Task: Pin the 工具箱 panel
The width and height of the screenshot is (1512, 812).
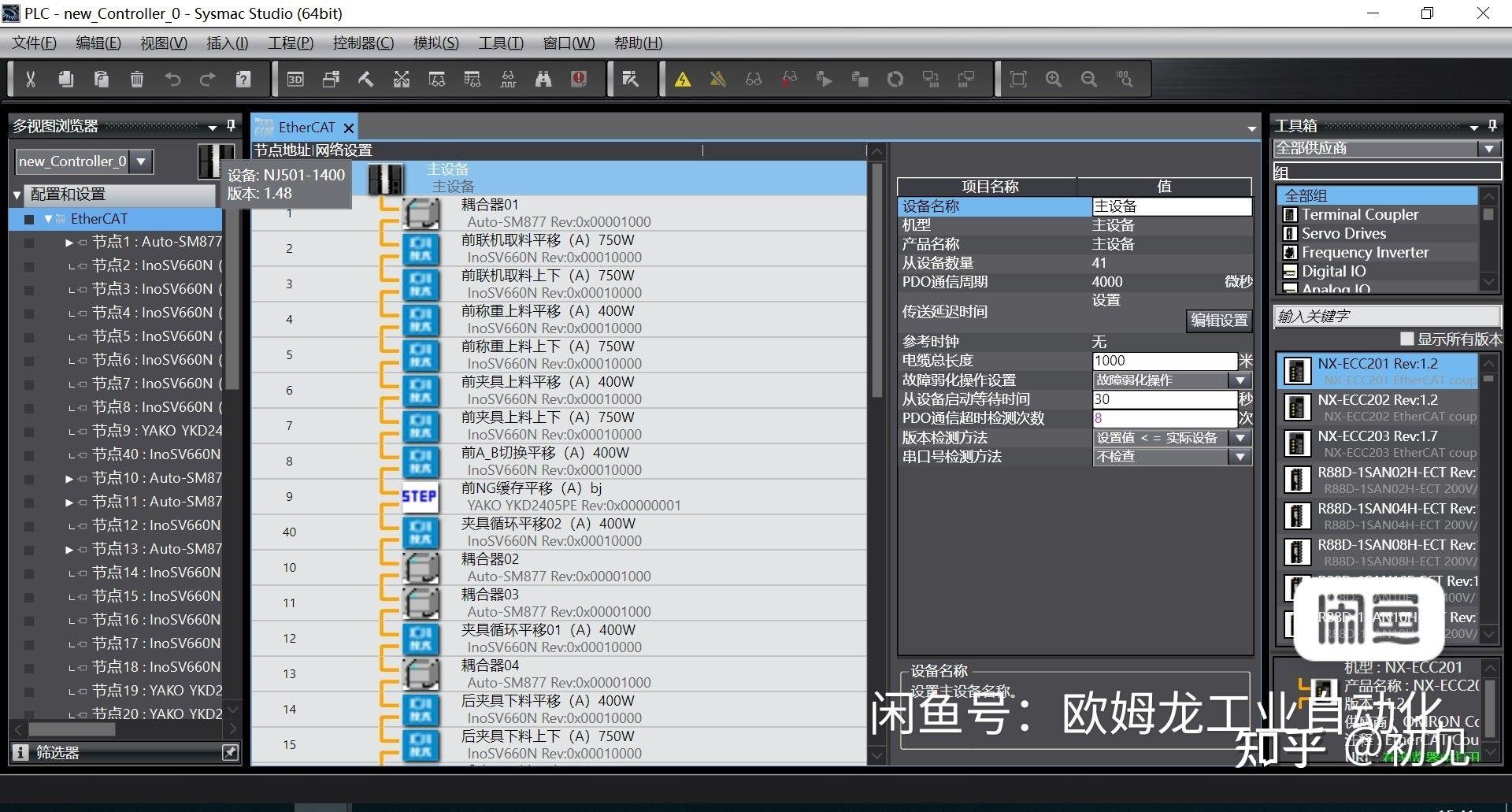Action: [1492, 125]
